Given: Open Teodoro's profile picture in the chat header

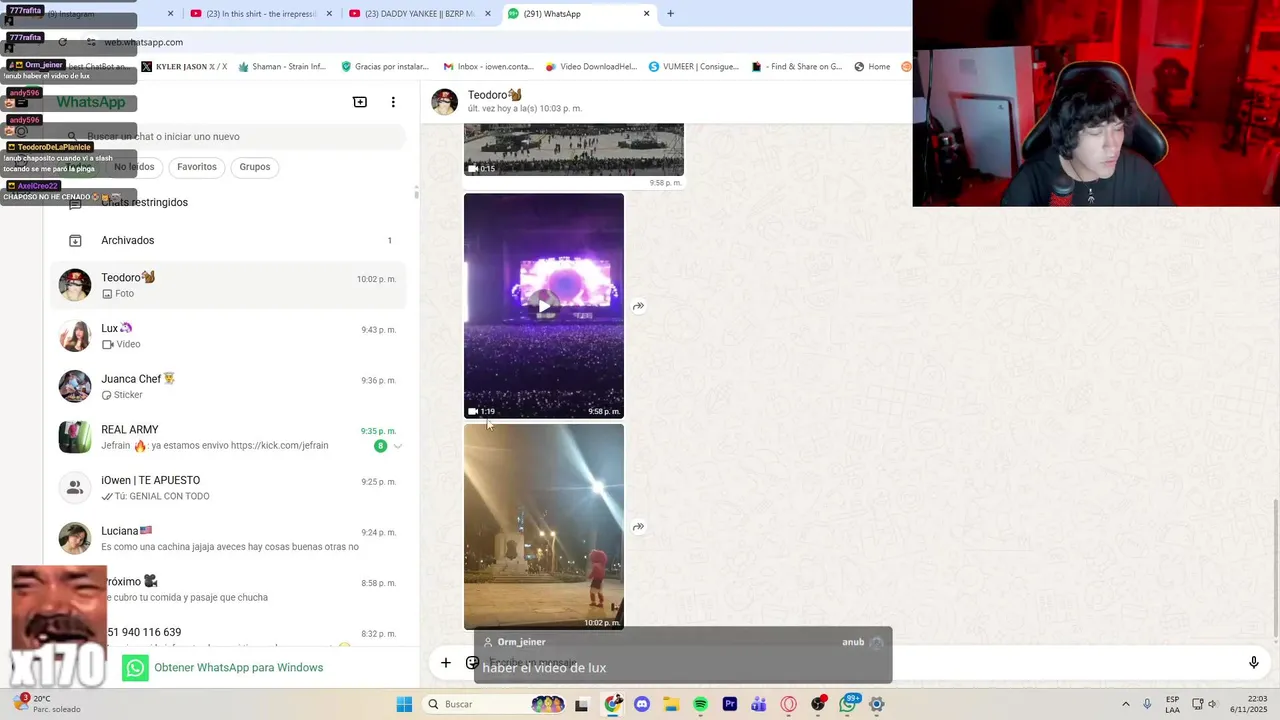Looking at the screenshot, I should 444,101.
